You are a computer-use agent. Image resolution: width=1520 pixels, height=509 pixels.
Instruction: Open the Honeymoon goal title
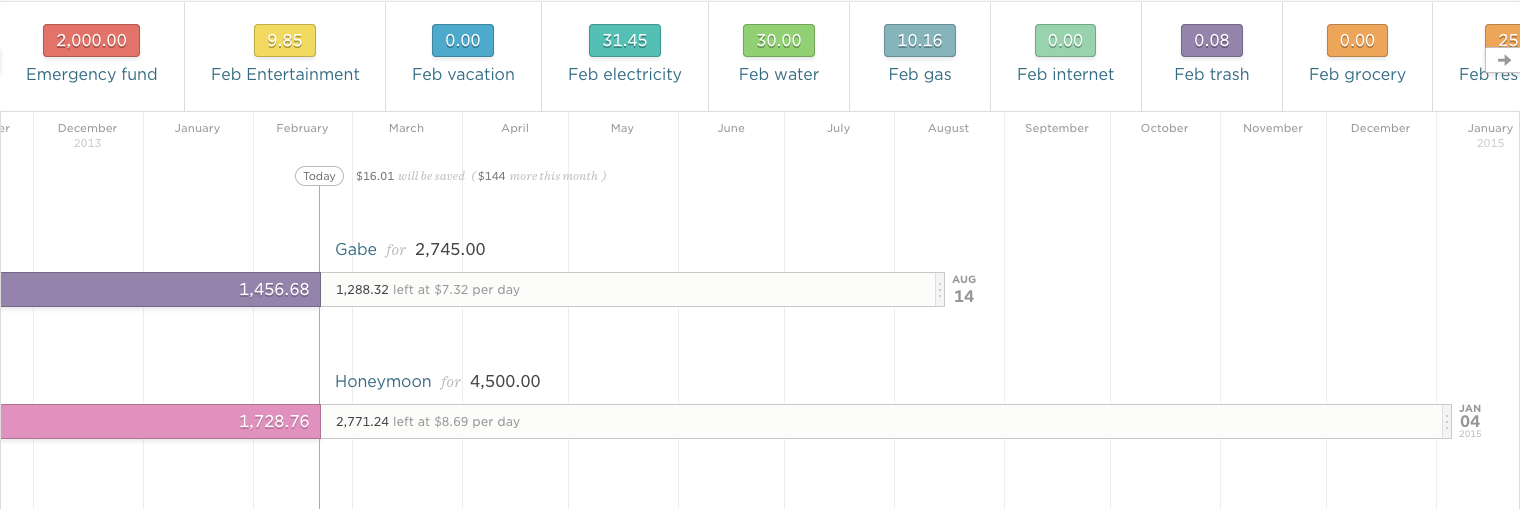[x=383, y=382]
